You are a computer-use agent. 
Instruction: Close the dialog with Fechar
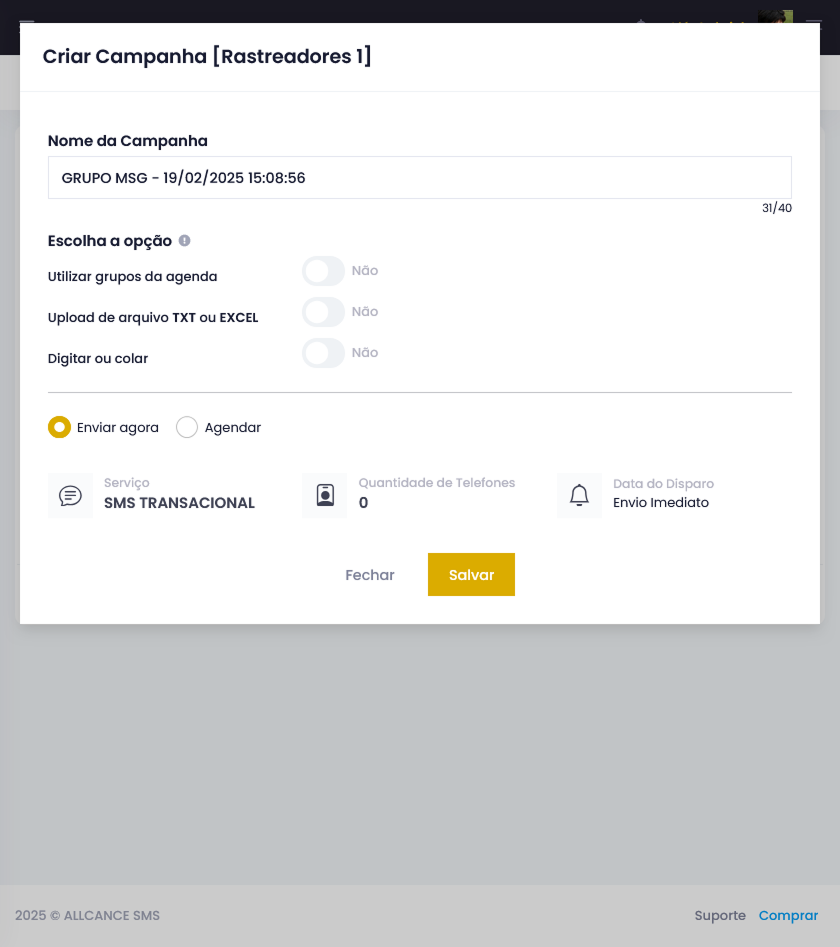coord(370,575)
